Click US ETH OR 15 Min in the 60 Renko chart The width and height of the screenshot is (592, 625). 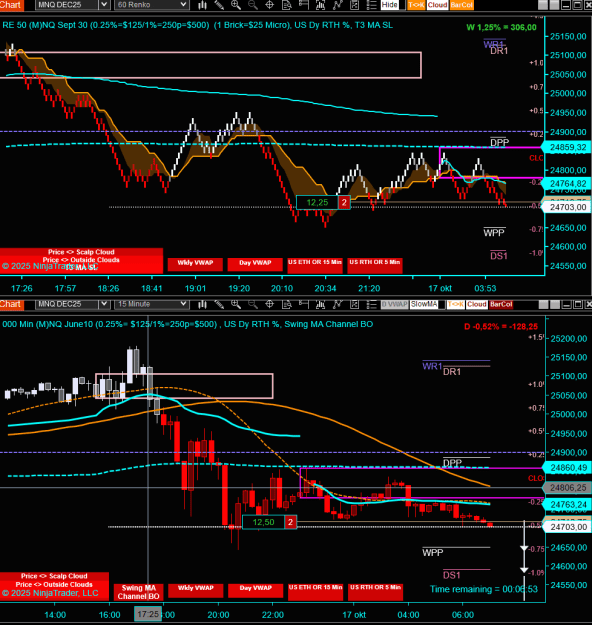tap(315, 265)
